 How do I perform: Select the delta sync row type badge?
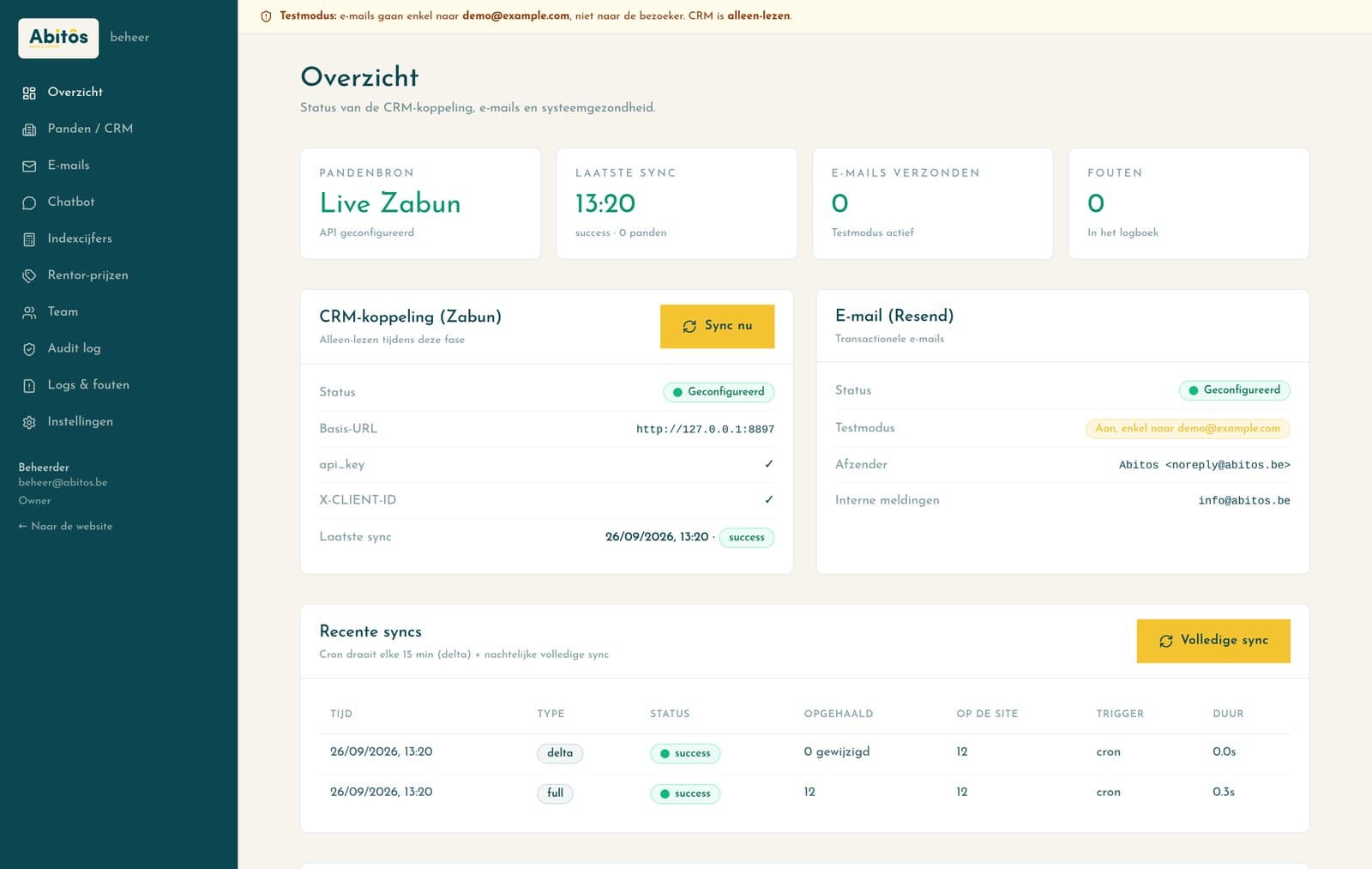(560, 753)
